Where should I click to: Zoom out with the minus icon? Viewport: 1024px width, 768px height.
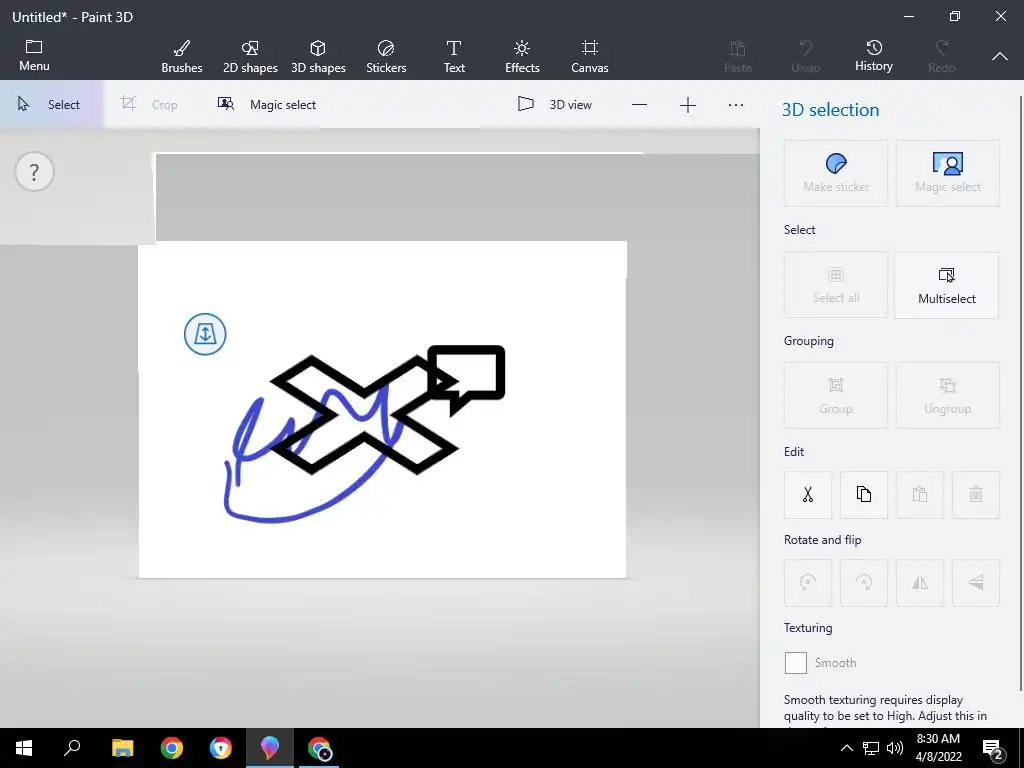coord(639,104)
